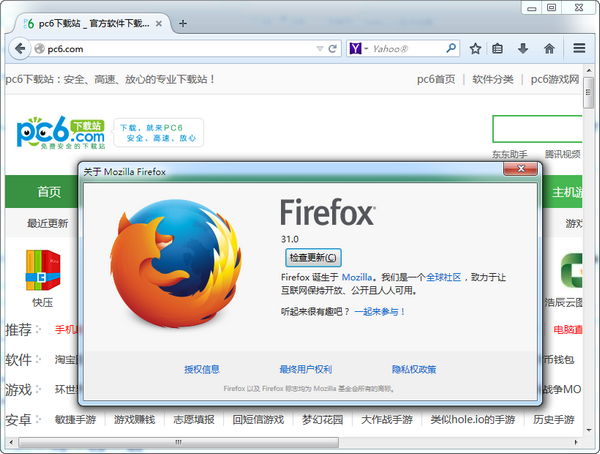Close the pc6下载站 tab
600x454 pixels.
159,24
